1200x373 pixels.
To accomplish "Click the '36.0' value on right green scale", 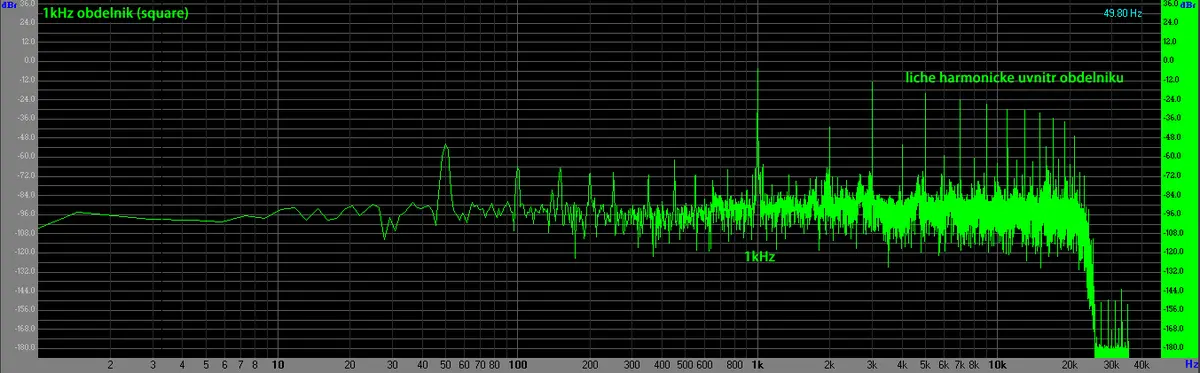I will (x=1170, y=4).
